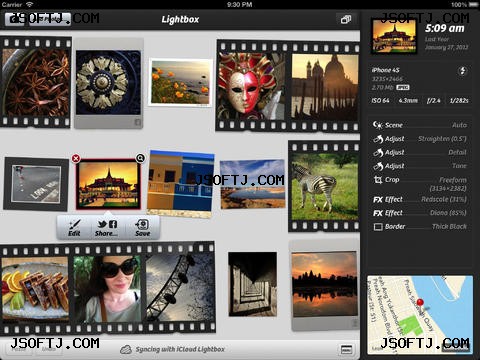This screenshot has height=360, width=480.
Task: Toggle the filmstrip icon in bottom bar
Action: [346, 350]
